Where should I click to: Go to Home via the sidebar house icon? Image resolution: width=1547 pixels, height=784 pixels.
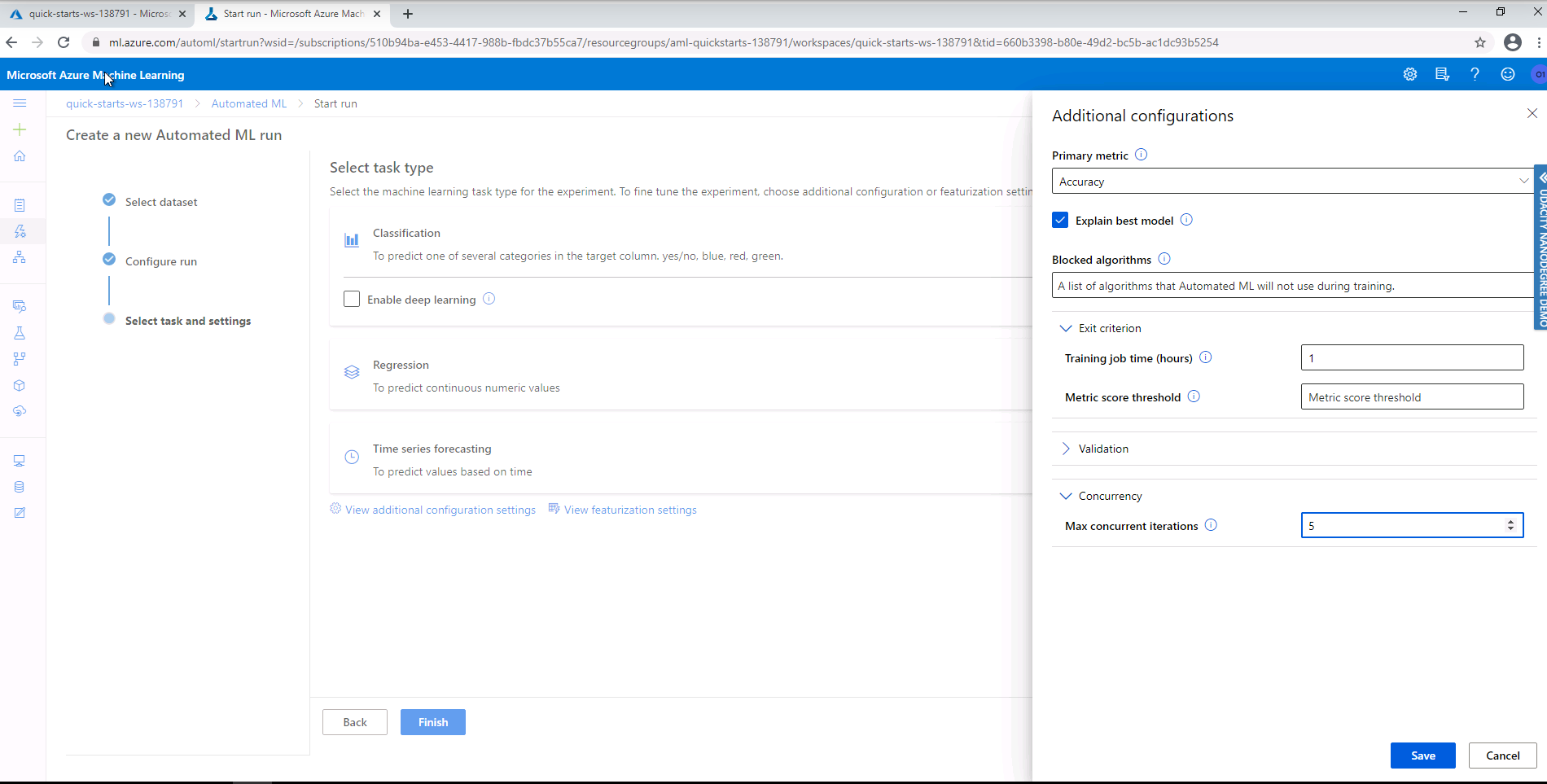pyautogui.click(x=20, y=155)
